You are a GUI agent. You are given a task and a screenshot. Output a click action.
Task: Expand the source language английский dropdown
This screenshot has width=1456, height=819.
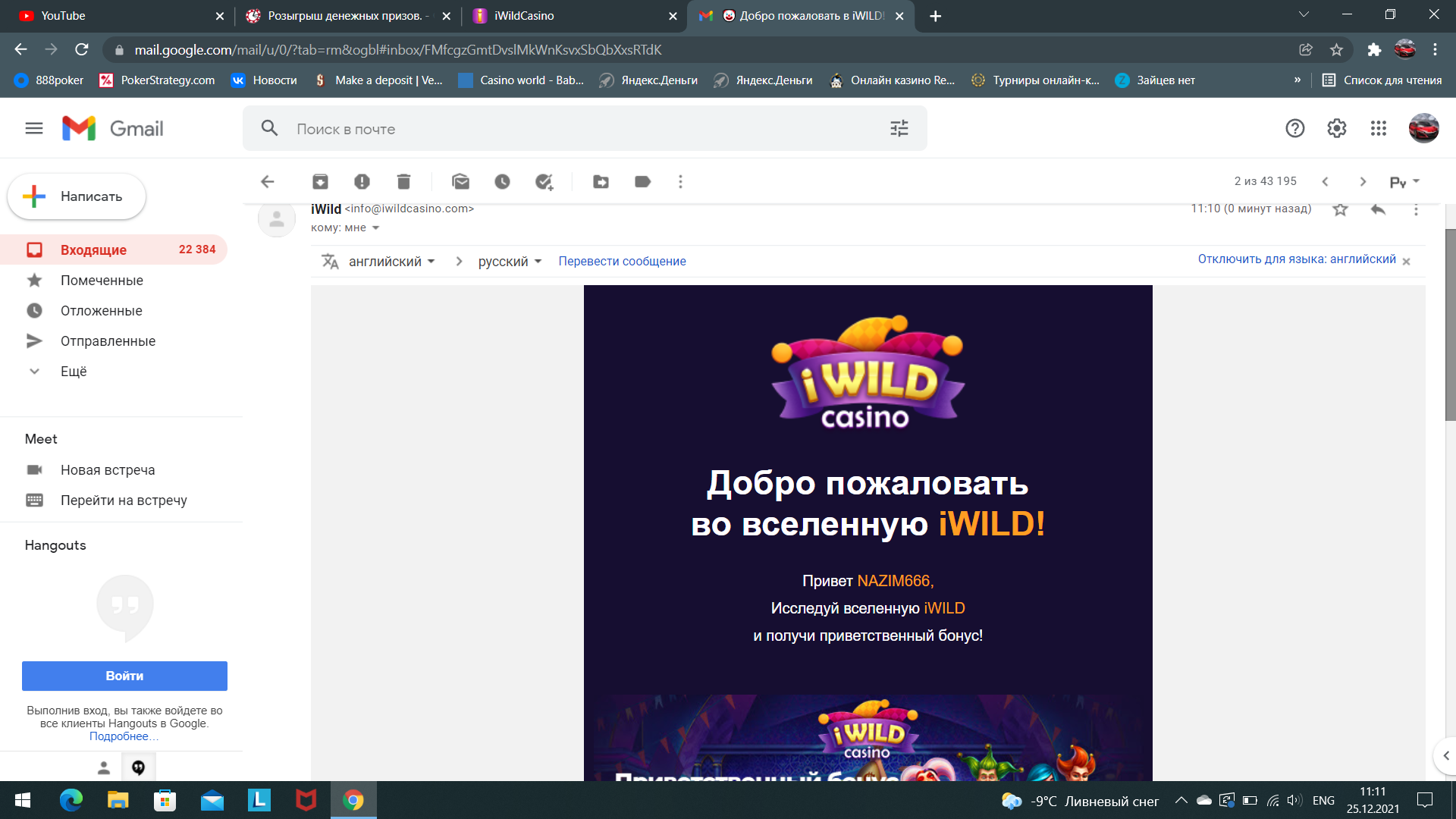coord(391,262)
